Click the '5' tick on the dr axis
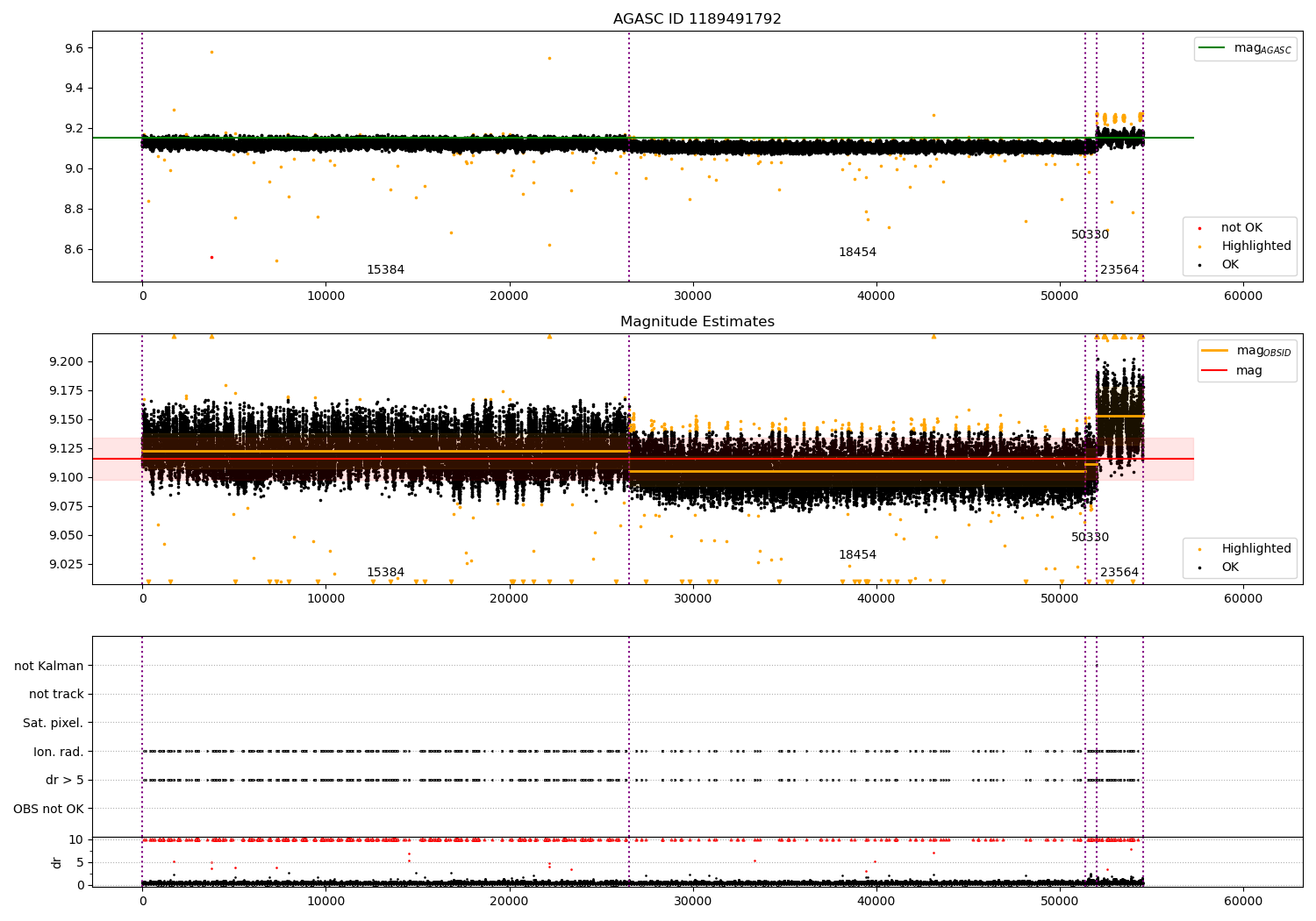The image size is (1316, 921). [80, 862]
